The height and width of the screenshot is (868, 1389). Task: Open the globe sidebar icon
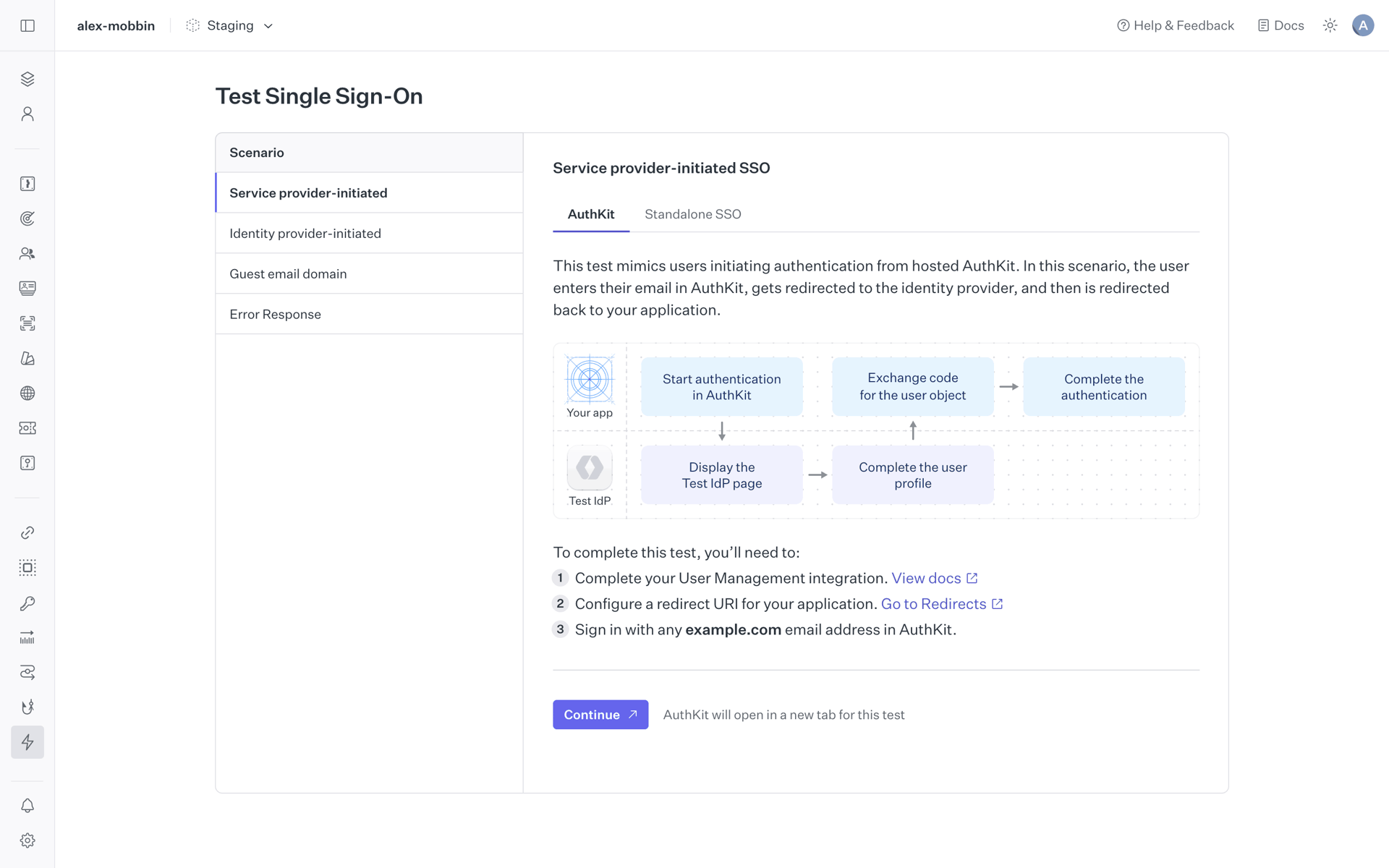click(x=27, y=393)
